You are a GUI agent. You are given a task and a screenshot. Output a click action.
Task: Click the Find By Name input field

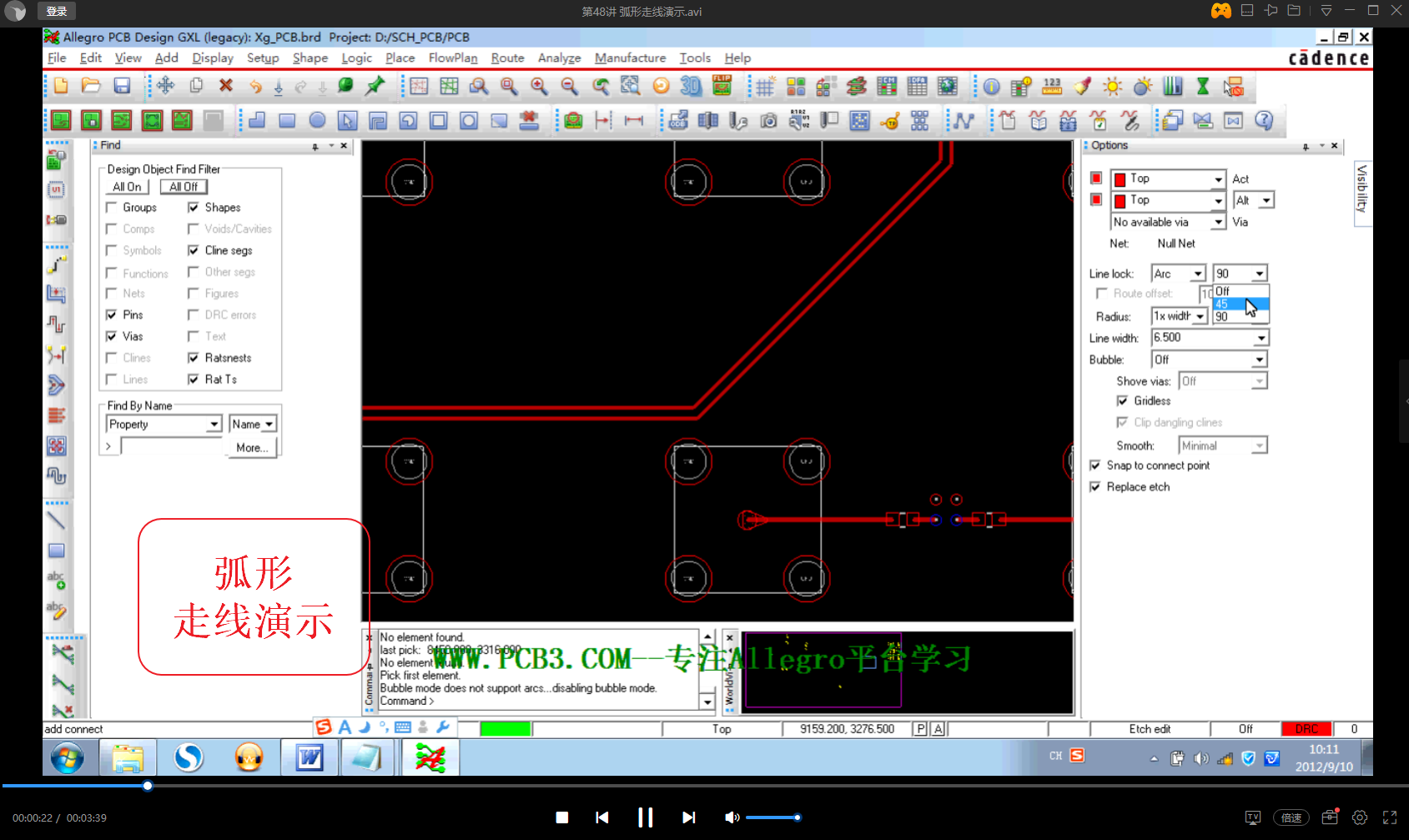[173, 446]
